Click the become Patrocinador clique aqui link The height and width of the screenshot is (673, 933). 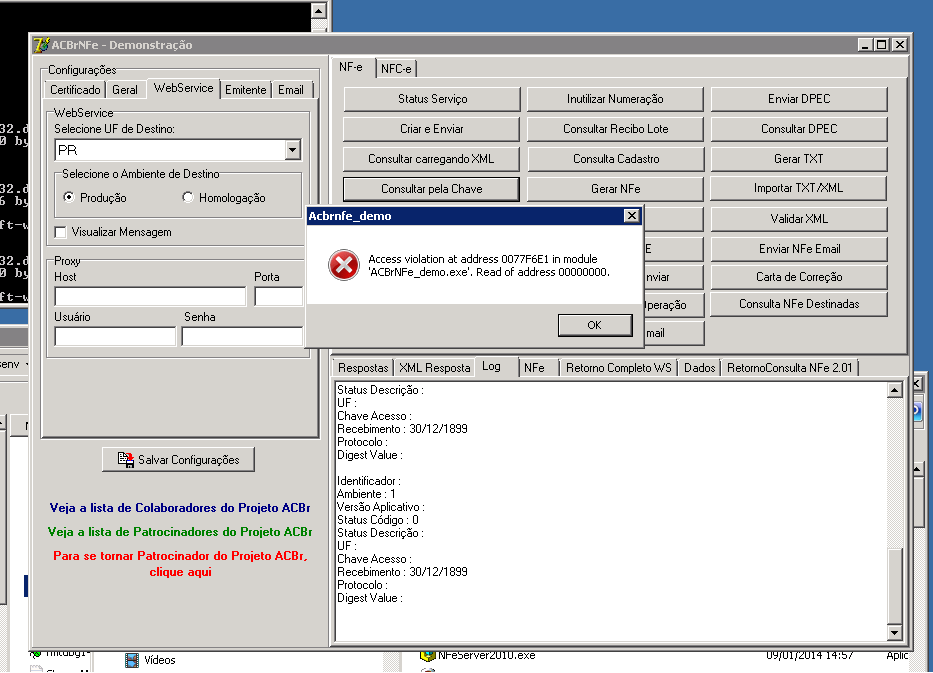[x=180, y=564]
